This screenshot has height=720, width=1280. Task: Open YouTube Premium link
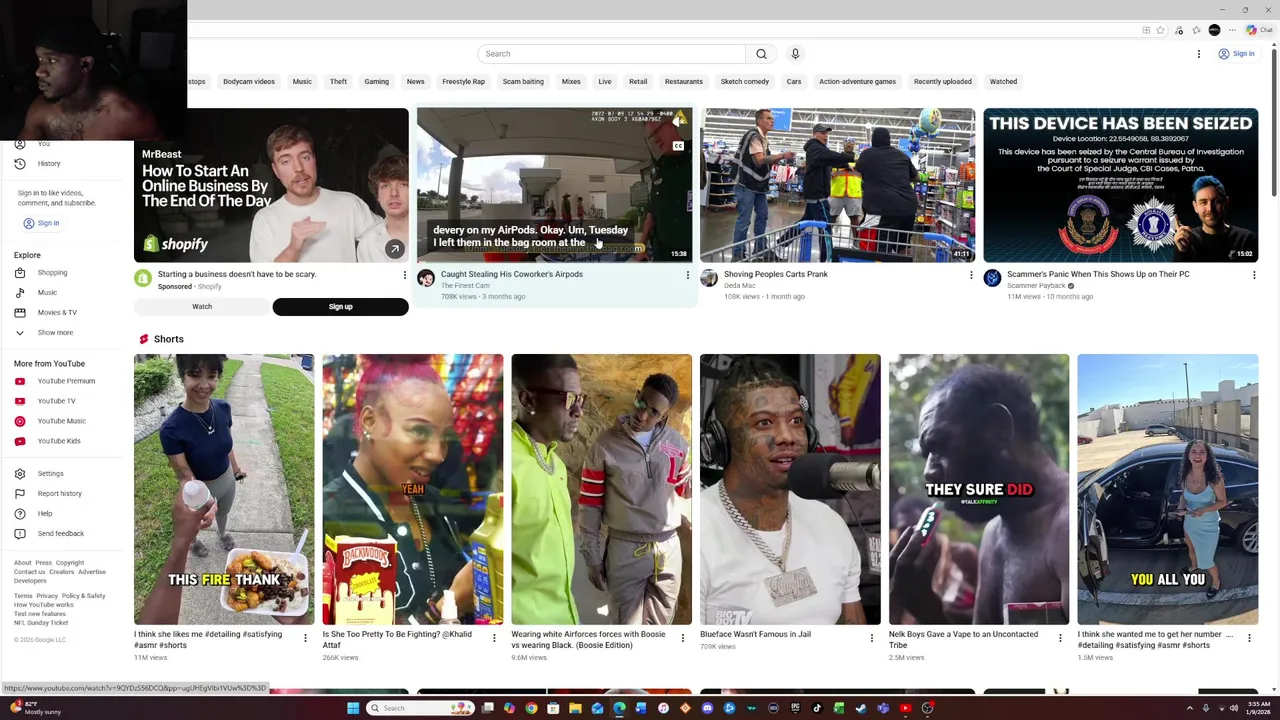pos(66,381)
